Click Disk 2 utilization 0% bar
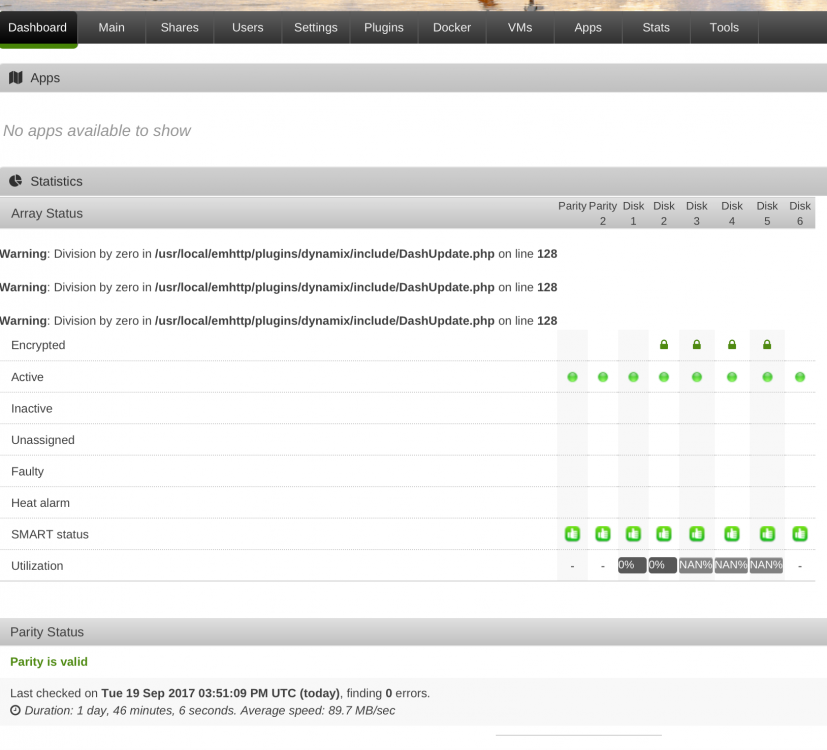This screenshot has width=827, height=750. click(x=663, y=565)
